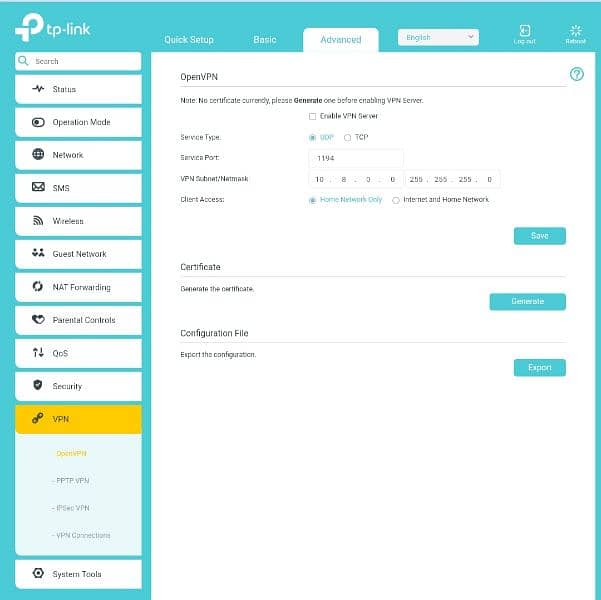Click the Network globe icon
Viewport: 601px width, 600px height.
[38, 154]
